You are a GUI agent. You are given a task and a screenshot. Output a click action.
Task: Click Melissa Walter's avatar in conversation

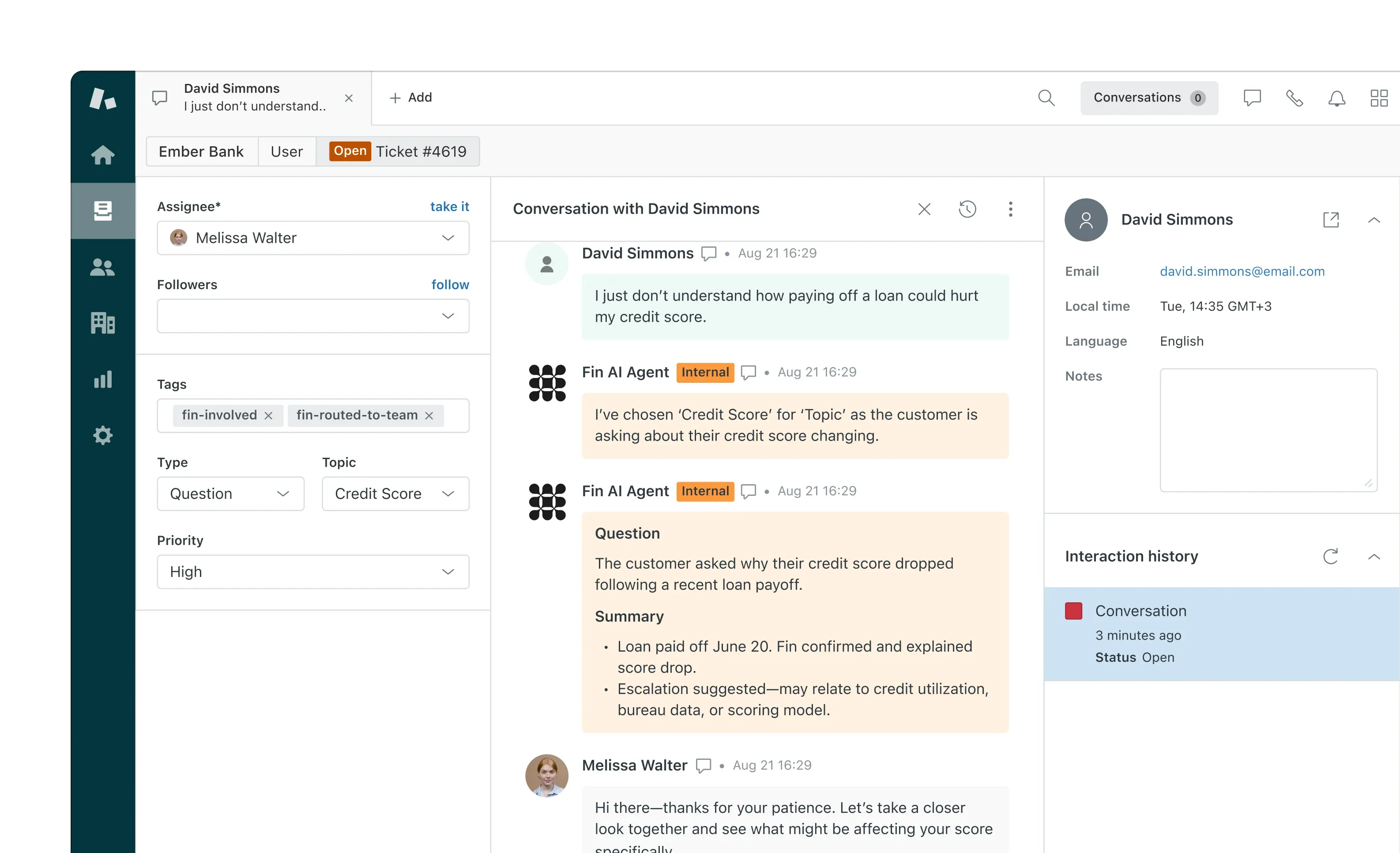(x=546, y=775)
